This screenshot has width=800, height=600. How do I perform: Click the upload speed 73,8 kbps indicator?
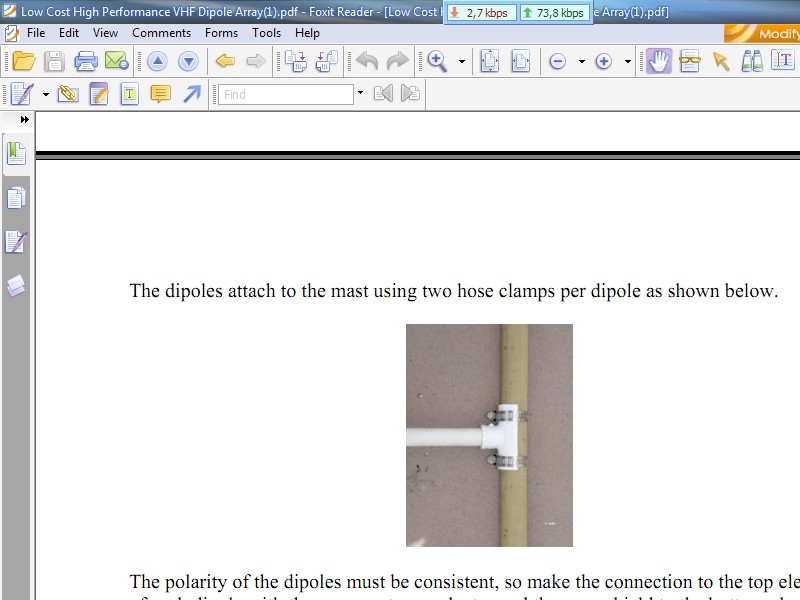pyautogui.click(x=554, y=13)
